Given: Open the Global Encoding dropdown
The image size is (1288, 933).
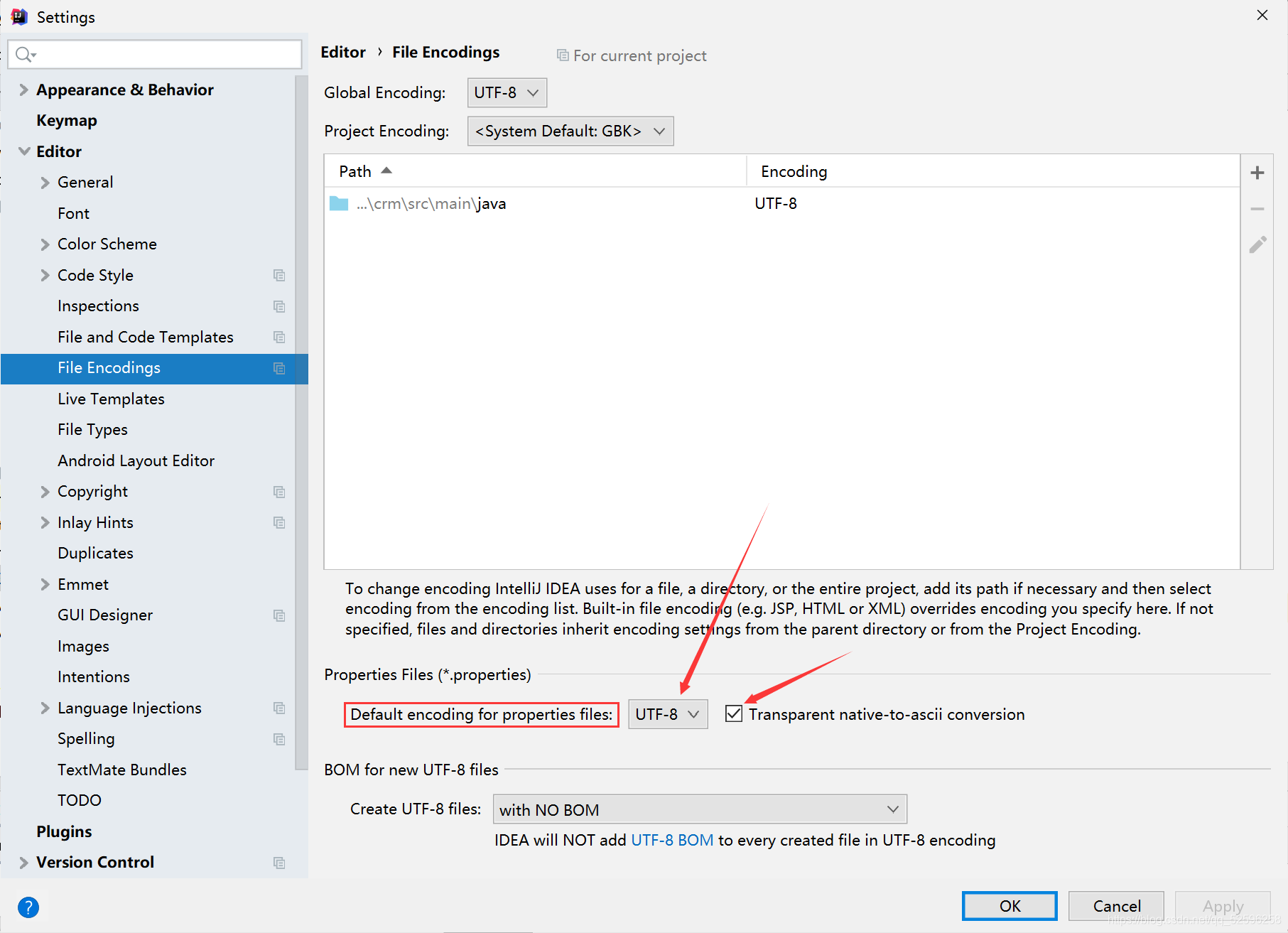Looking at the screenshot, I should [x=507, y=93].
